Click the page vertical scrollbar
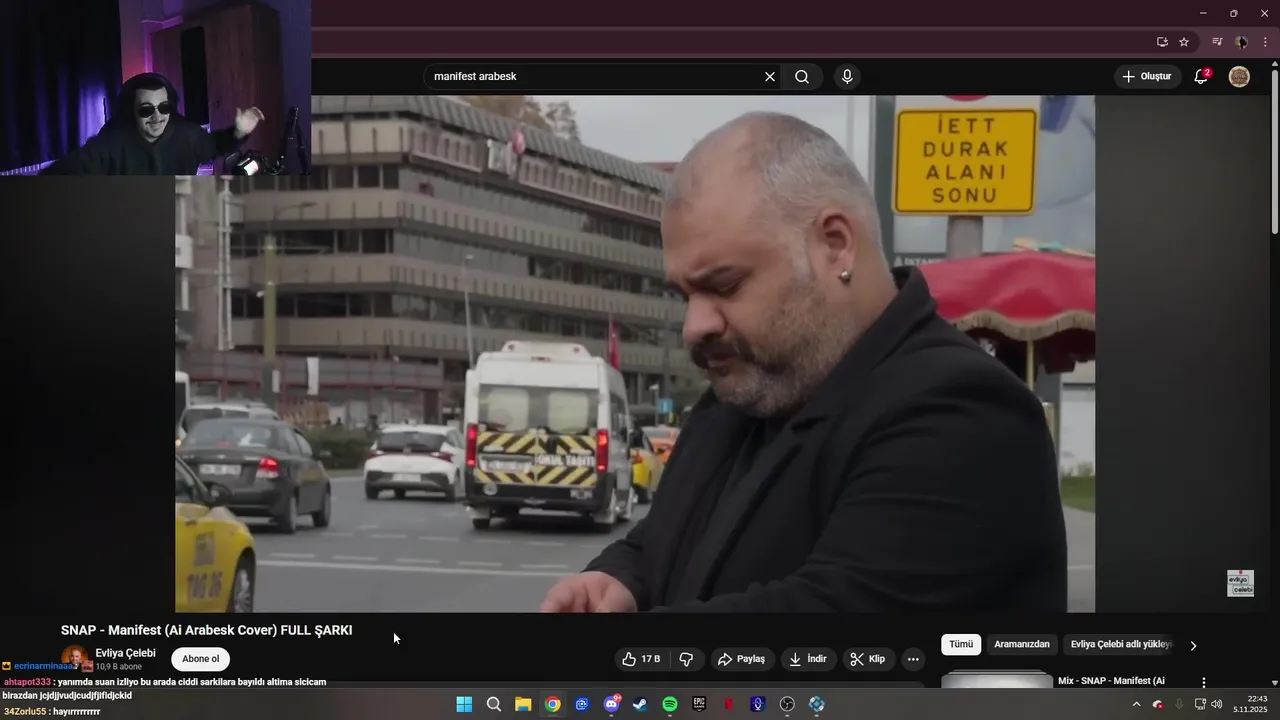 pos(1274,150)
